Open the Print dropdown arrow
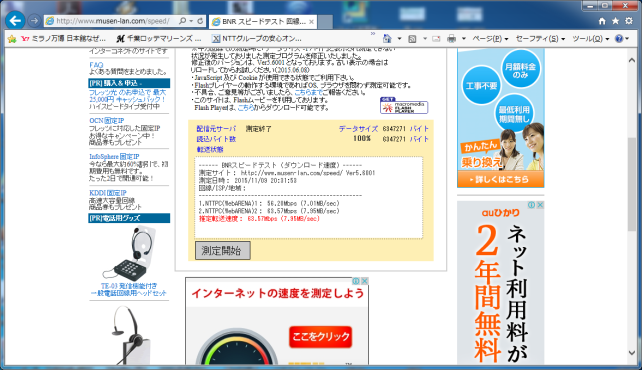The height and width of the screenshot is (370, 642). 464,39
